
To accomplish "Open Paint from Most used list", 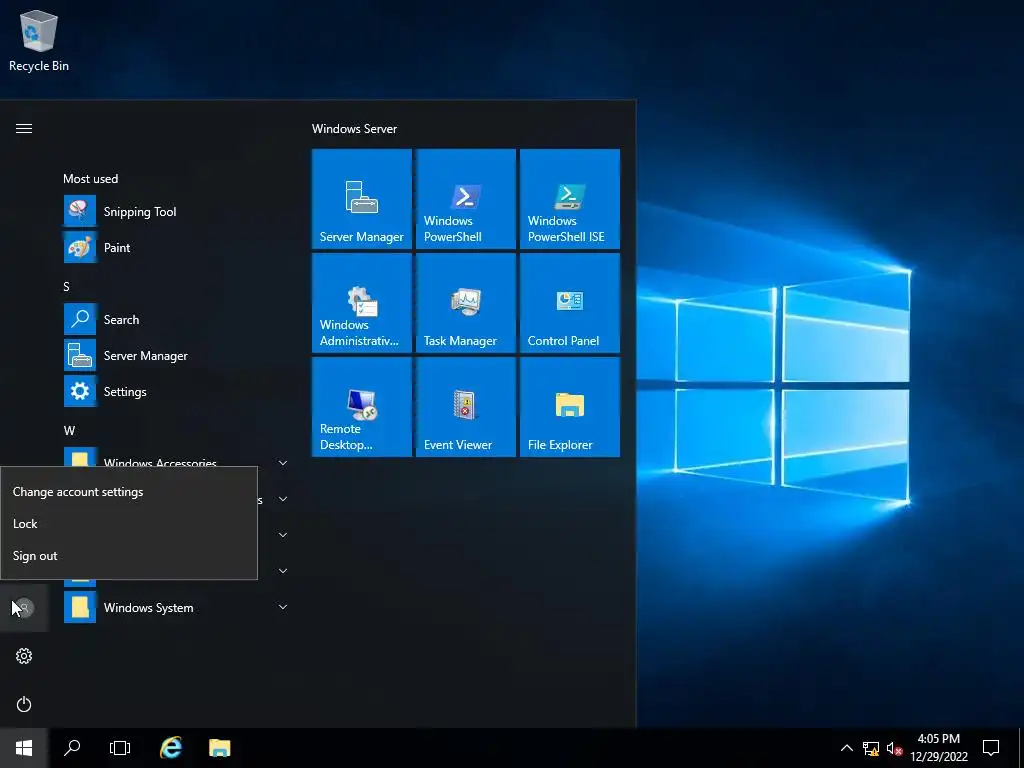I will click(x=175, y=248).
